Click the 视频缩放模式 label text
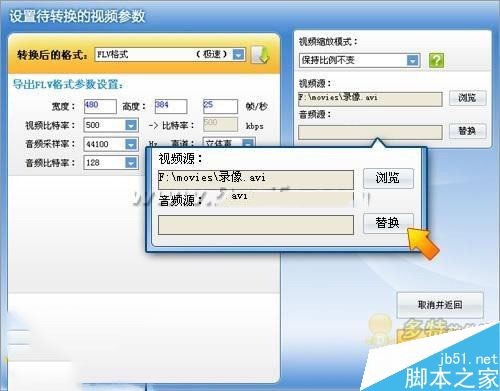The height and width of the screenshot is (391, 500). coord(328,42)
